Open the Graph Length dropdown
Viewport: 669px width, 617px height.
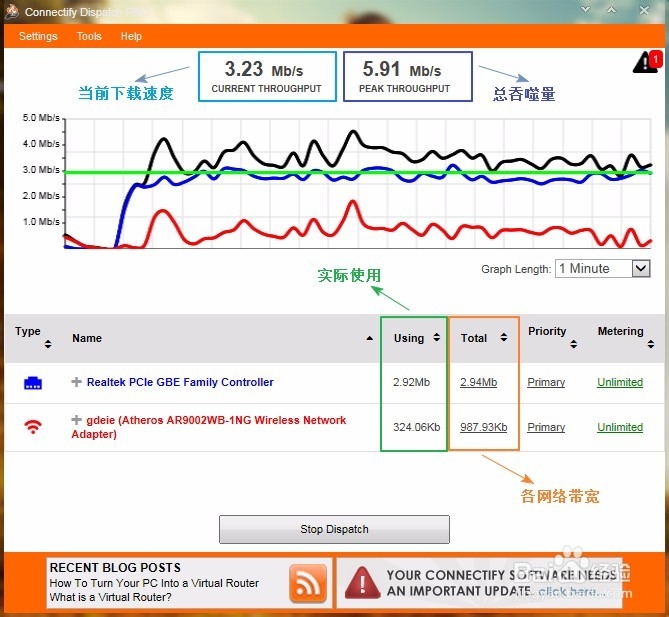(602, 269)
